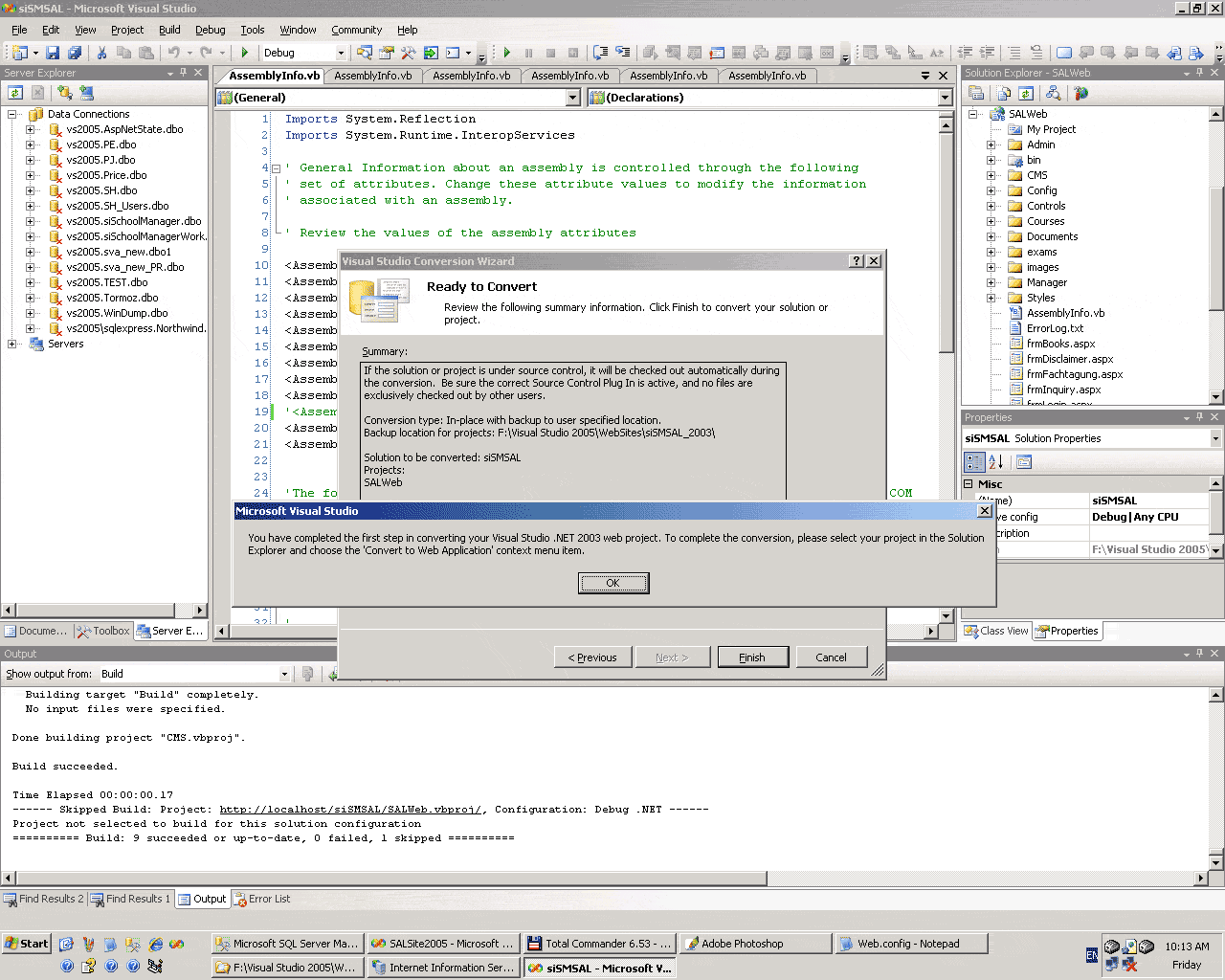
Task: Open the Properties Window toolbar icon
Action: coord(387,53)
